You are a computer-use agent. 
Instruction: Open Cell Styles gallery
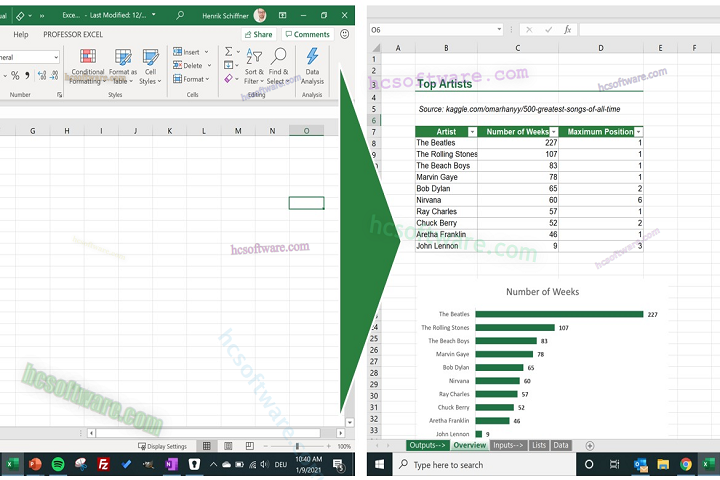coord(150,67)
